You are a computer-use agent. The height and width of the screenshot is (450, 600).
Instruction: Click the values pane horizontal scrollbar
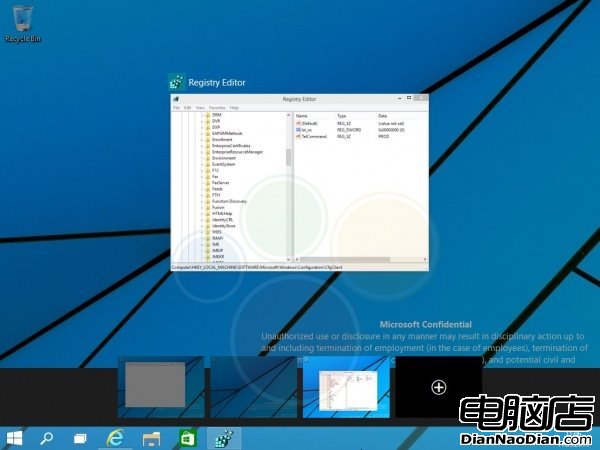click(346, 259)
